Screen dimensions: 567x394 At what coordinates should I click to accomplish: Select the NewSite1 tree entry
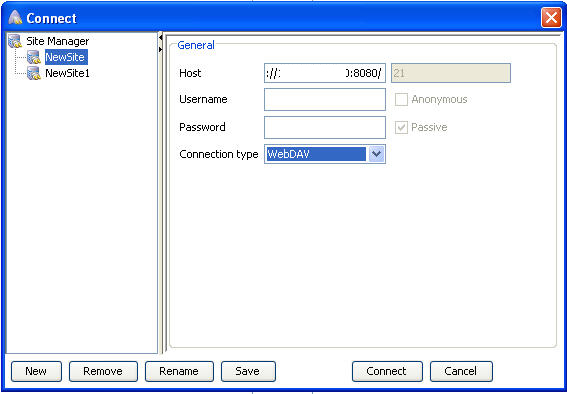point(67,73)
